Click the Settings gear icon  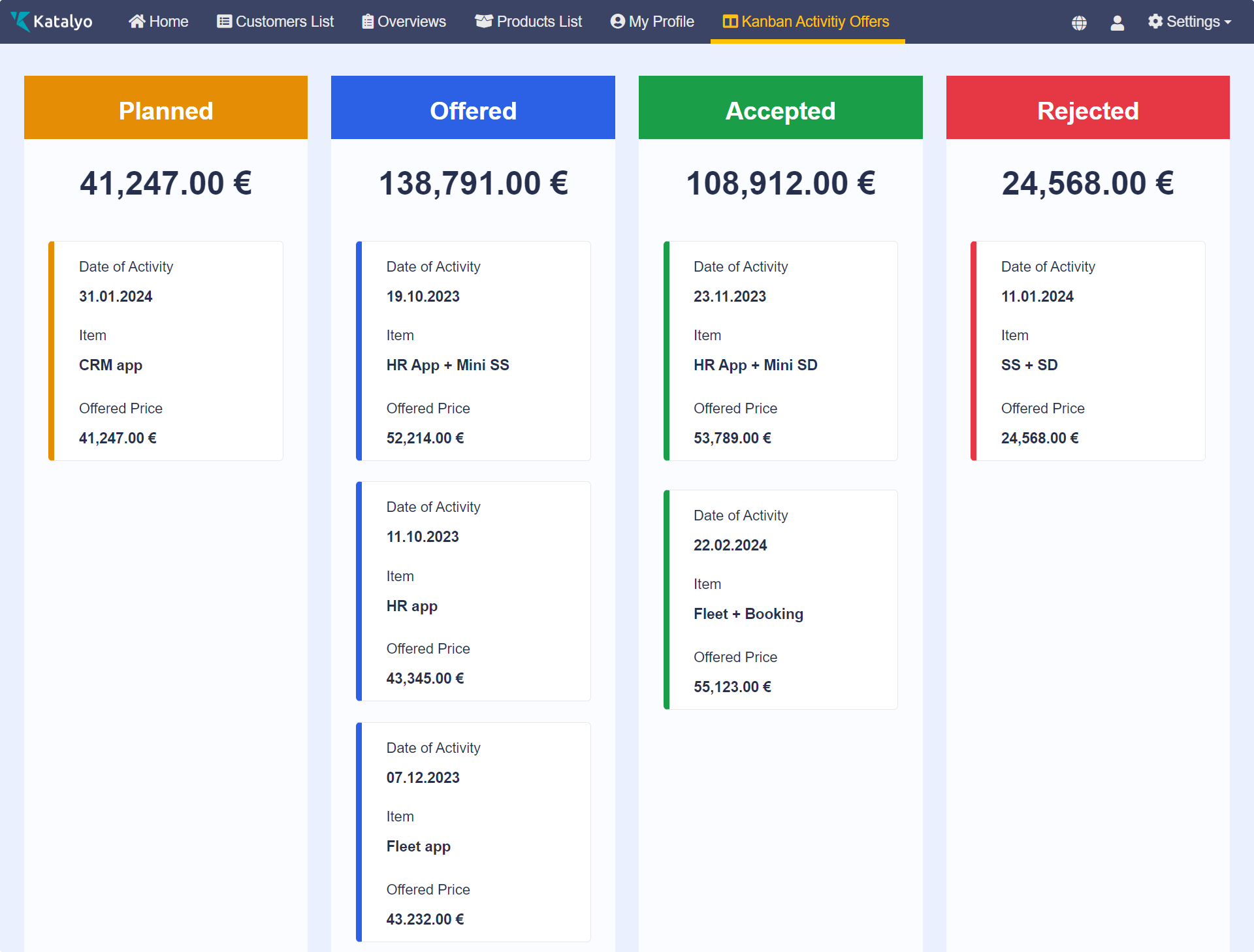tap(1155, 22)
